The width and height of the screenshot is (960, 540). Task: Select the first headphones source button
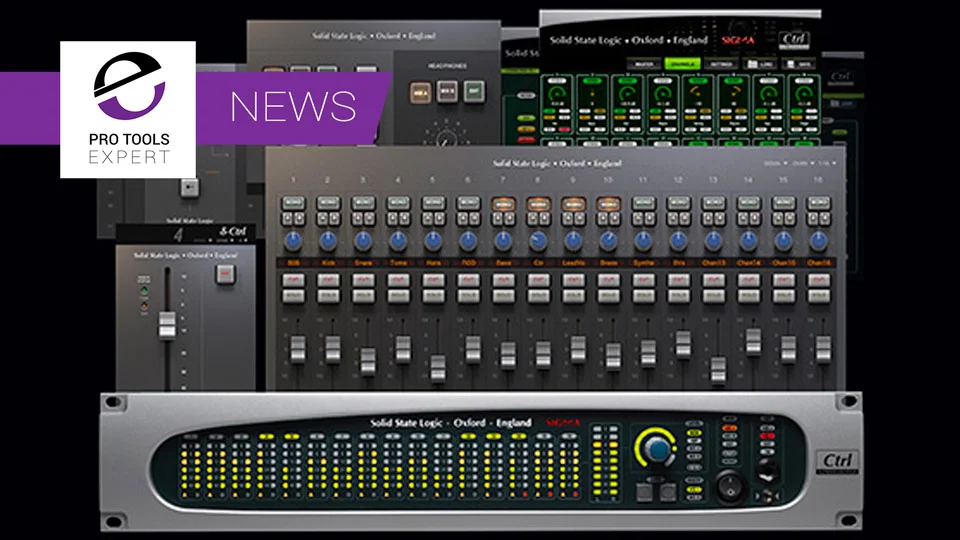click(421, 92)
